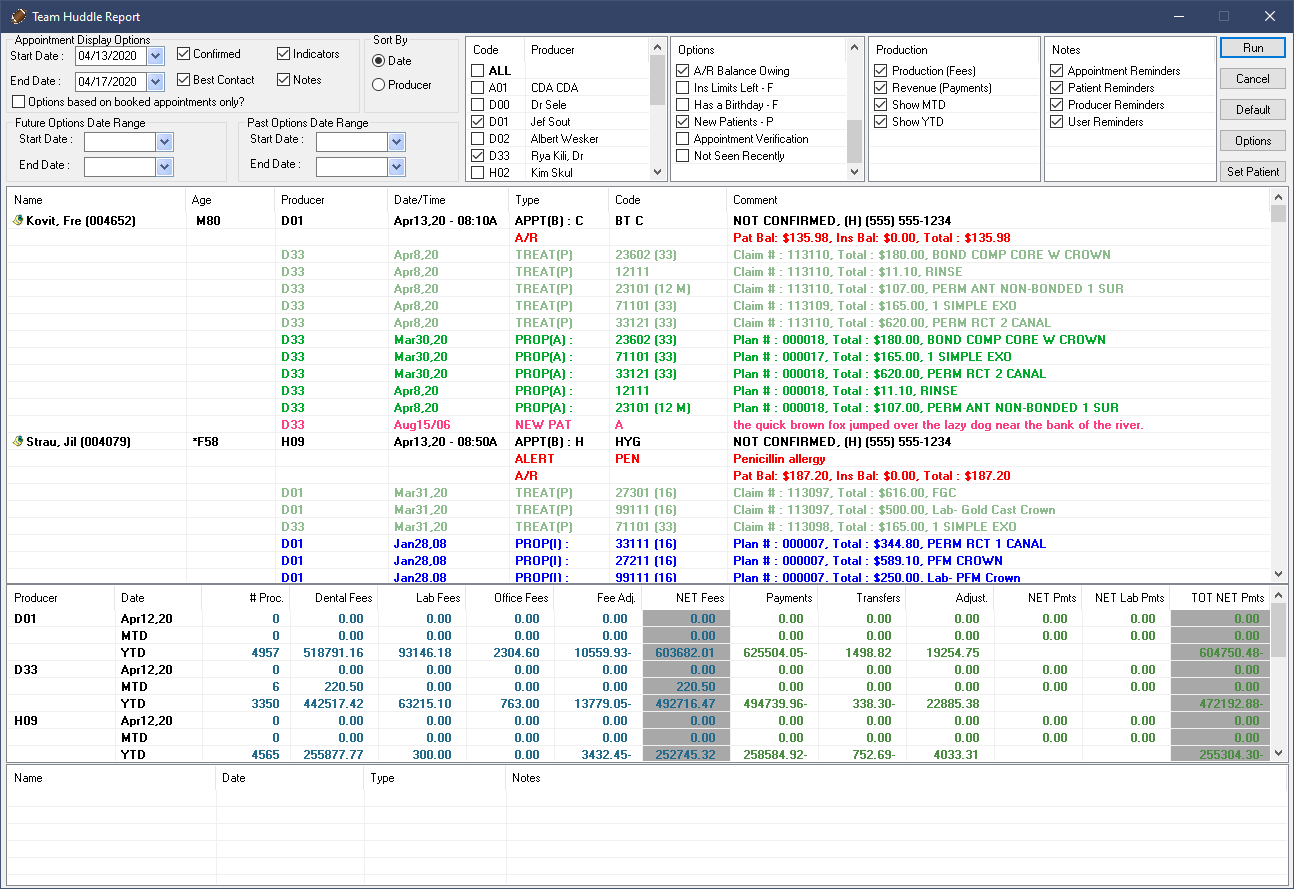The image size is (1294, 889).
Task: Uncheck producer D33 Rya Kili, Dr
Action: point(478,156)
